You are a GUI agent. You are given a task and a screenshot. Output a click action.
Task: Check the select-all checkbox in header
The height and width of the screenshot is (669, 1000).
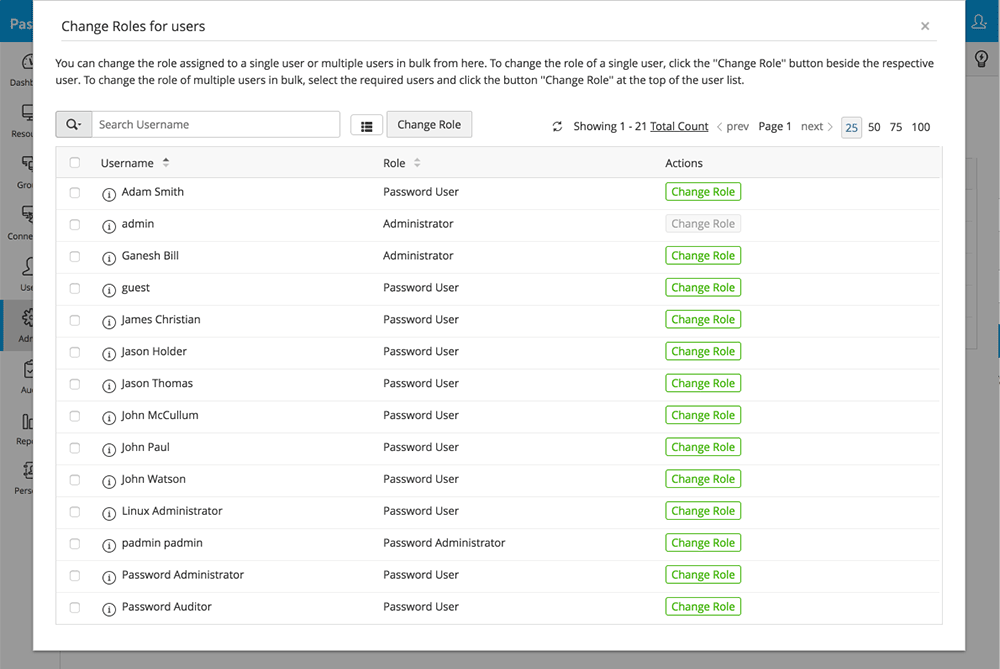[x=75, y=163]
